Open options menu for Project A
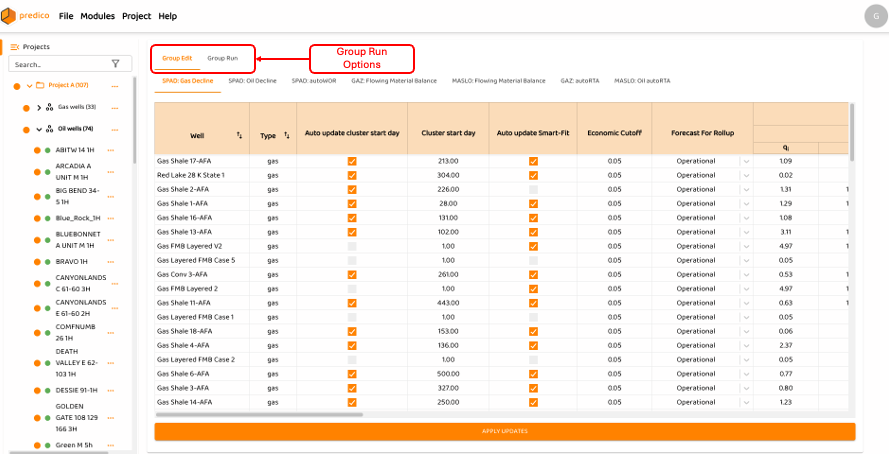The width and height of the screenshot is (889, 454). [114, 86]
